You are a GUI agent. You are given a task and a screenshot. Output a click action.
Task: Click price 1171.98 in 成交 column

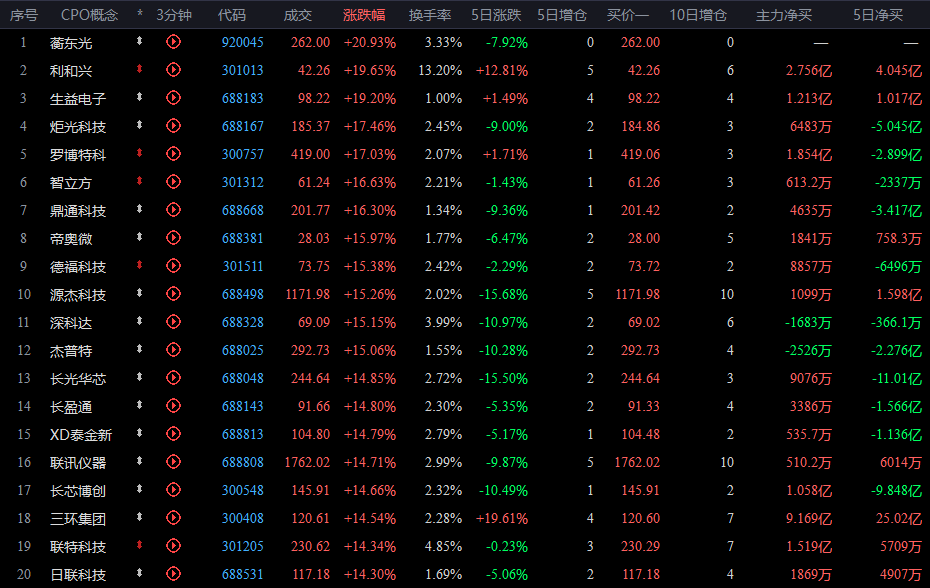pos(308,294)
